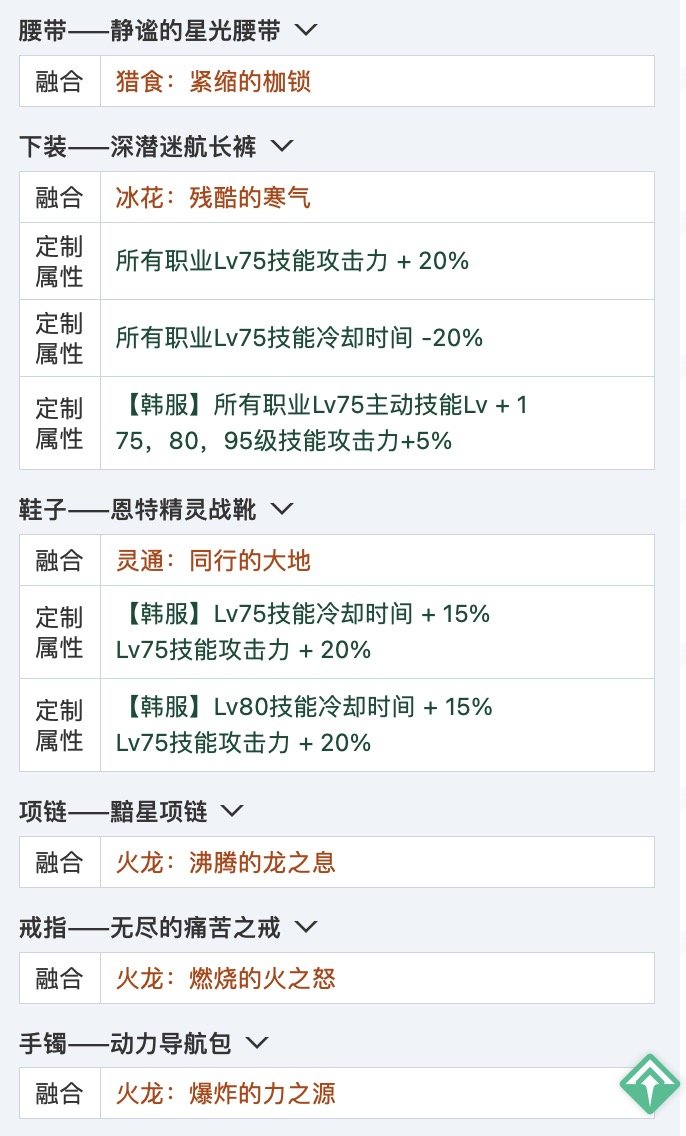The image size is (686, 1136).
Task: Collapse the 下装——深潜迷航长裤 section
Action: tap(282, 146)
